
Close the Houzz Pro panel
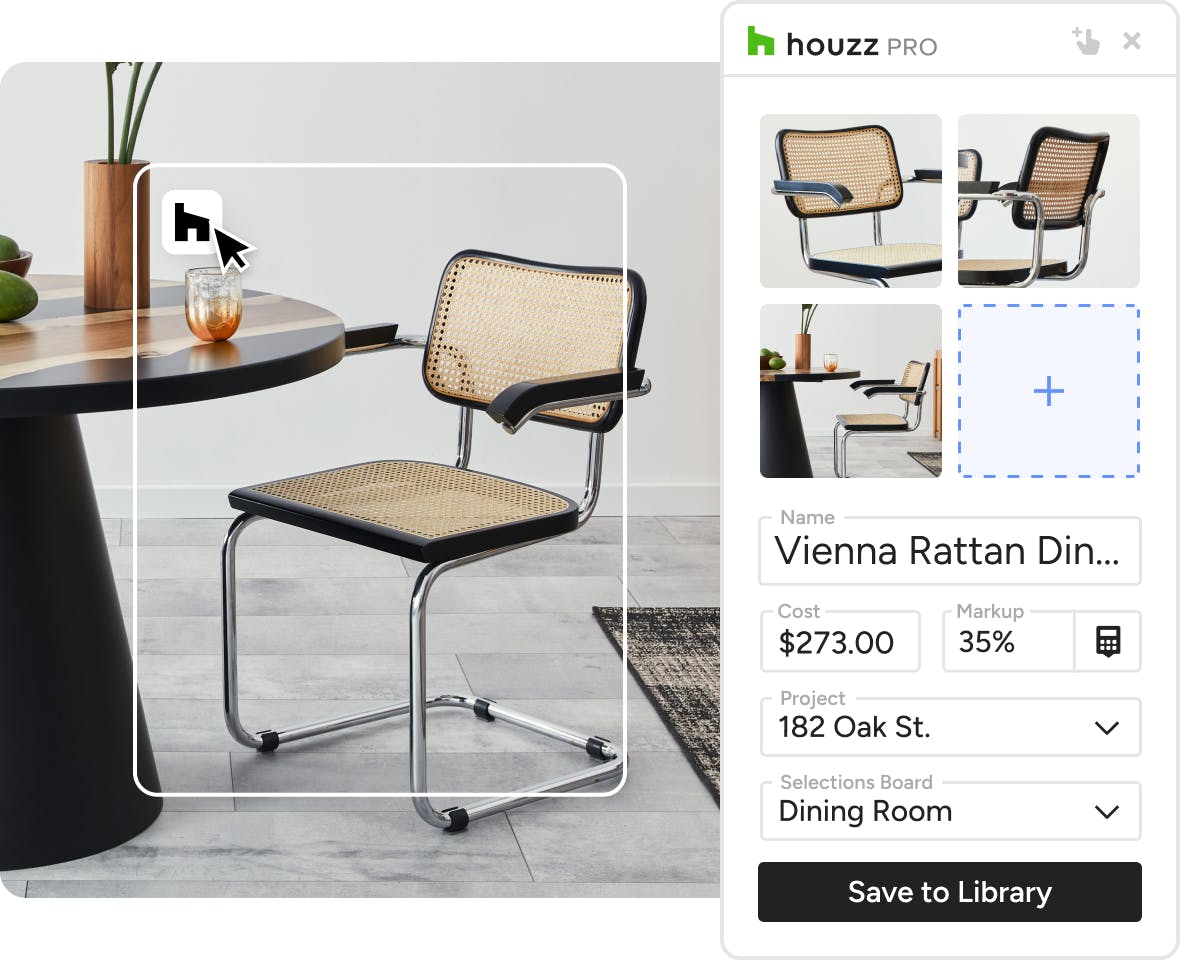coord(1132,41)
